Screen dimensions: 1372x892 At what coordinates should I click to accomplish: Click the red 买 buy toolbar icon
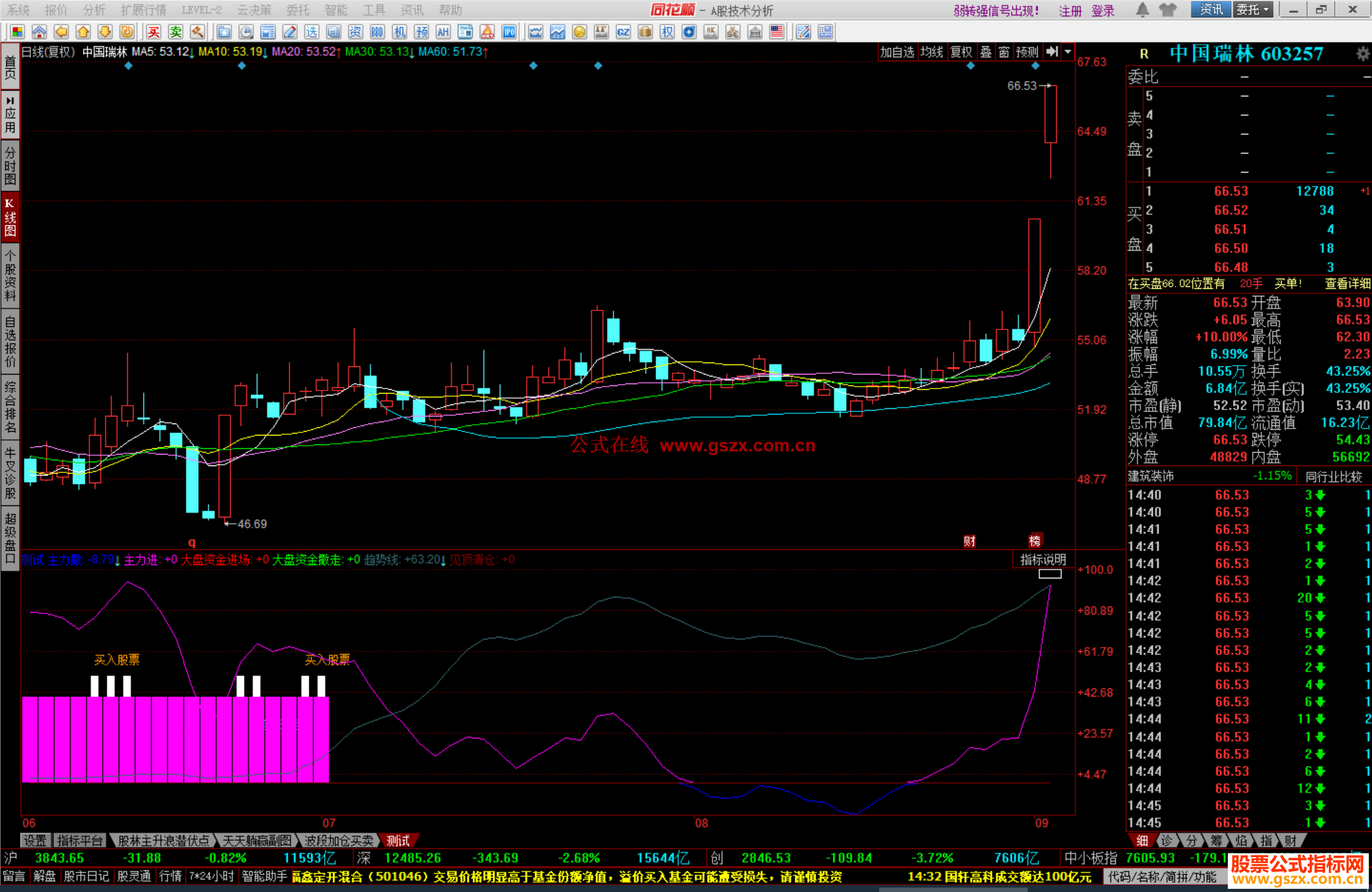click(x=154, y=32)
